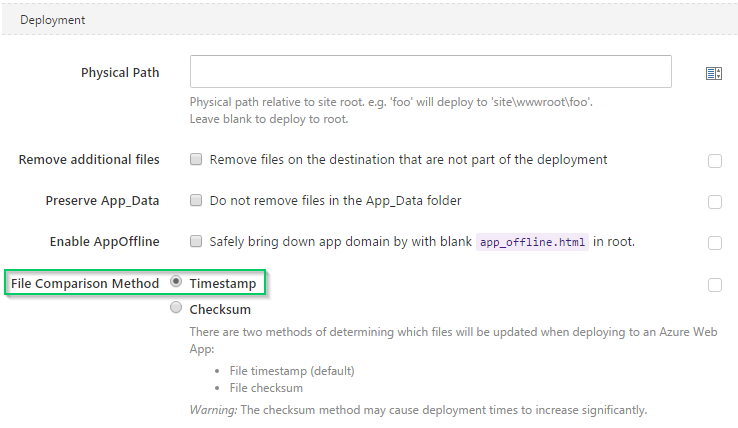The height and width of the screenshot is (428, 738).
Task: Click the Timestamp option label
Action: click(x=223, y=283)
